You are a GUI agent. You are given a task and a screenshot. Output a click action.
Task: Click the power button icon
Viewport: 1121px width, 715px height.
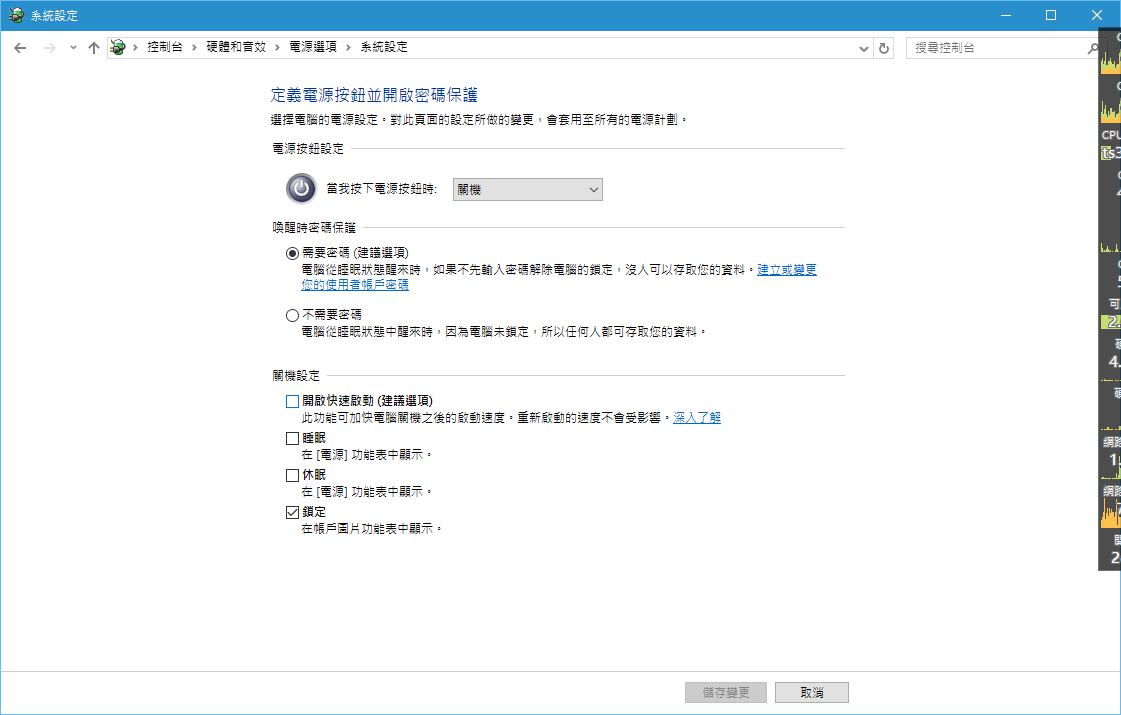point(300,188)
